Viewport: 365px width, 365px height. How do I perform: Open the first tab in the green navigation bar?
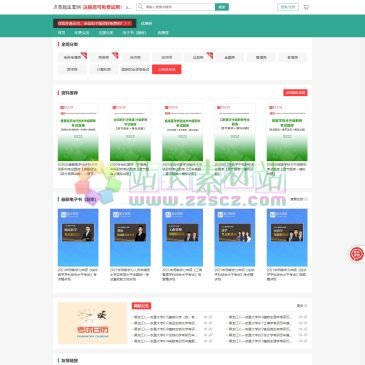[61, 33]
